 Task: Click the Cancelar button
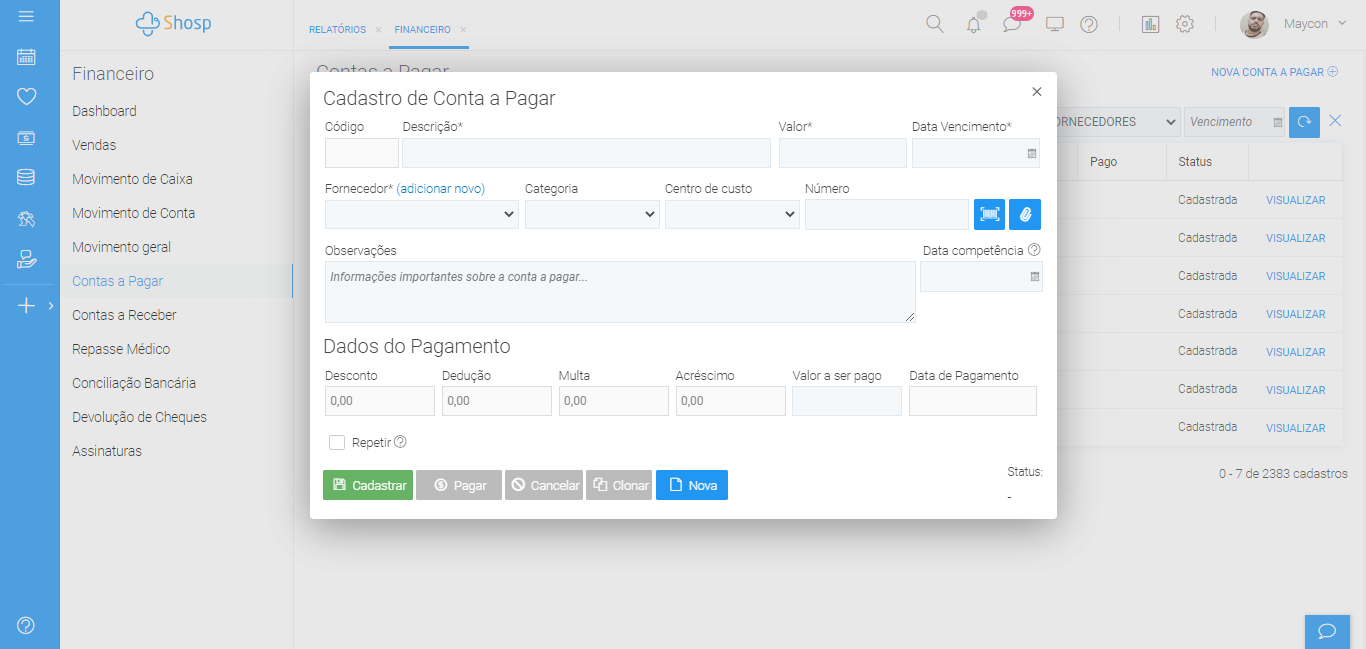(x=544, y=485)
